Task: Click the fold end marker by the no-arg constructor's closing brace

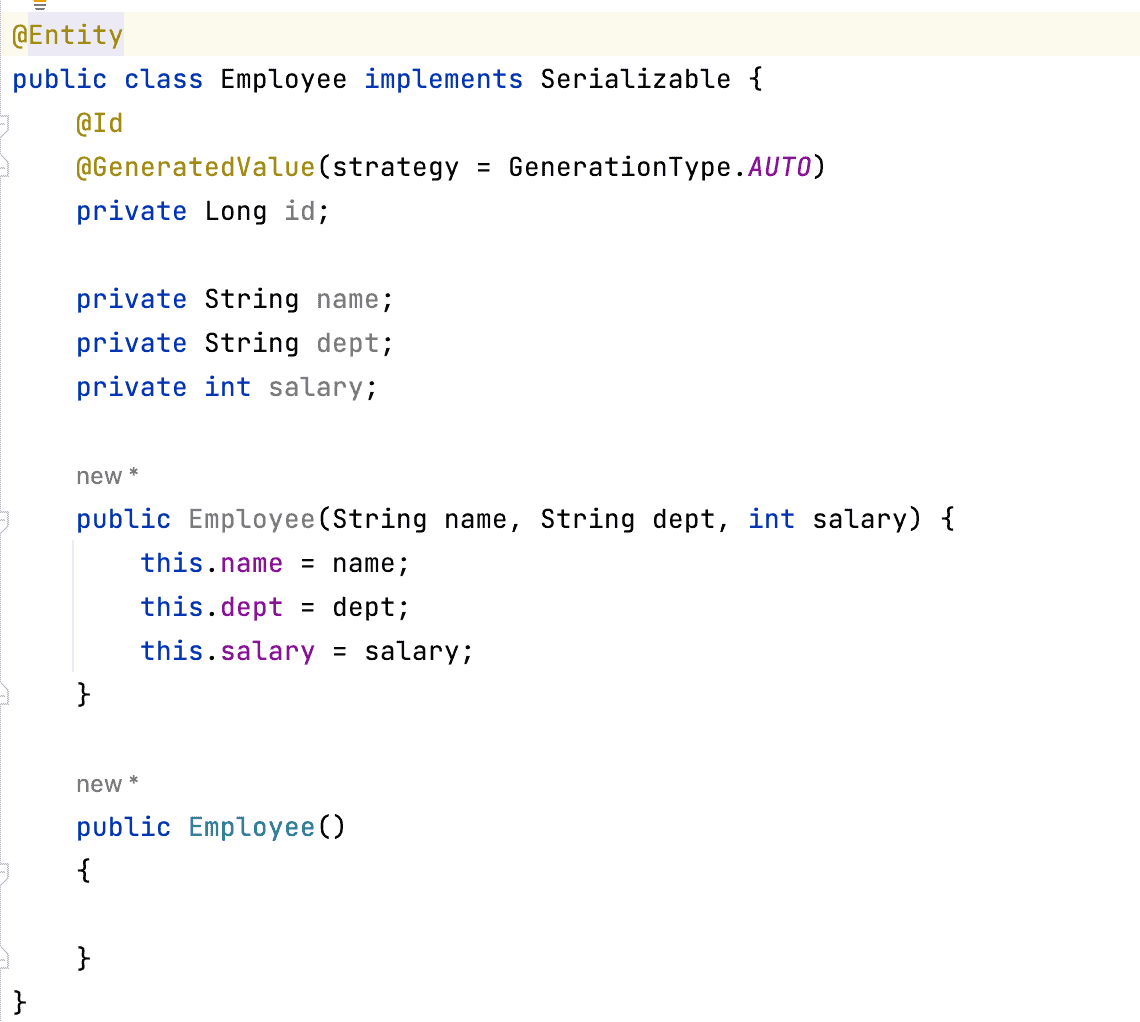Action: coord(4,959)
